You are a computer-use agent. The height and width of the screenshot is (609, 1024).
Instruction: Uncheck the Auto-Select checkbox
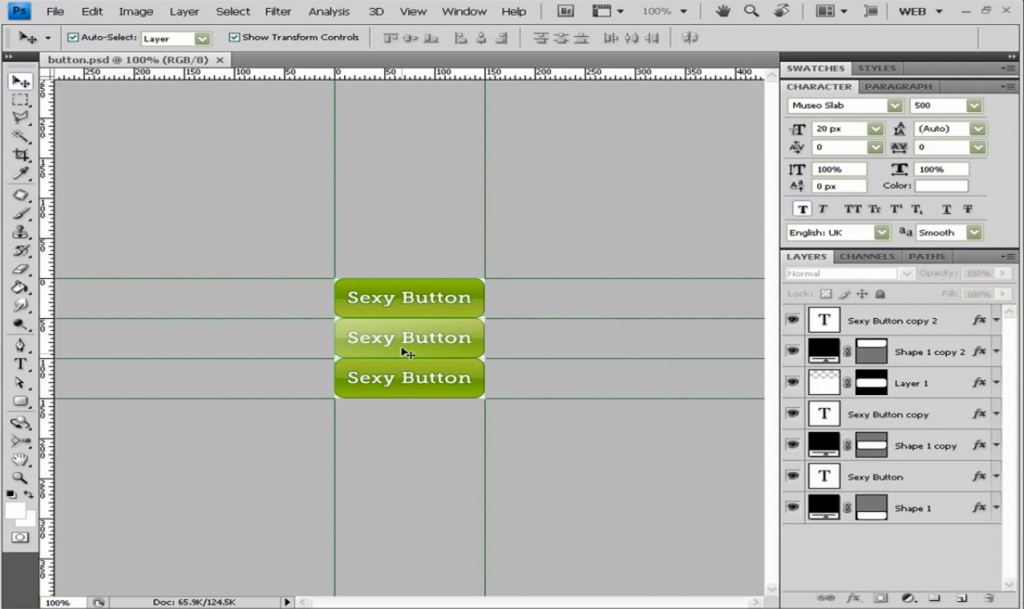[73, 38]
